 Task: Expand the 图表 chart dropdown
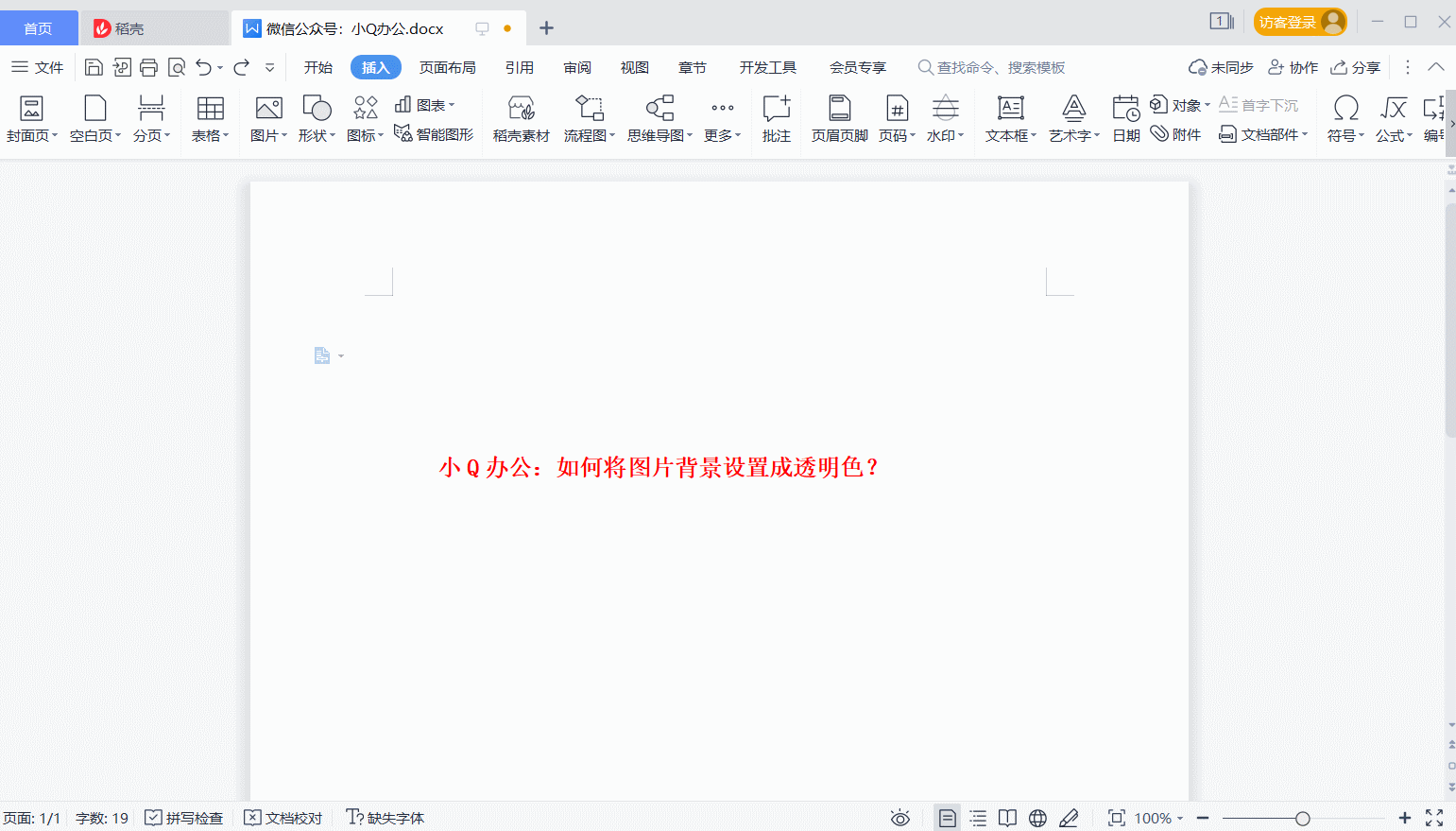pos(427,104)
